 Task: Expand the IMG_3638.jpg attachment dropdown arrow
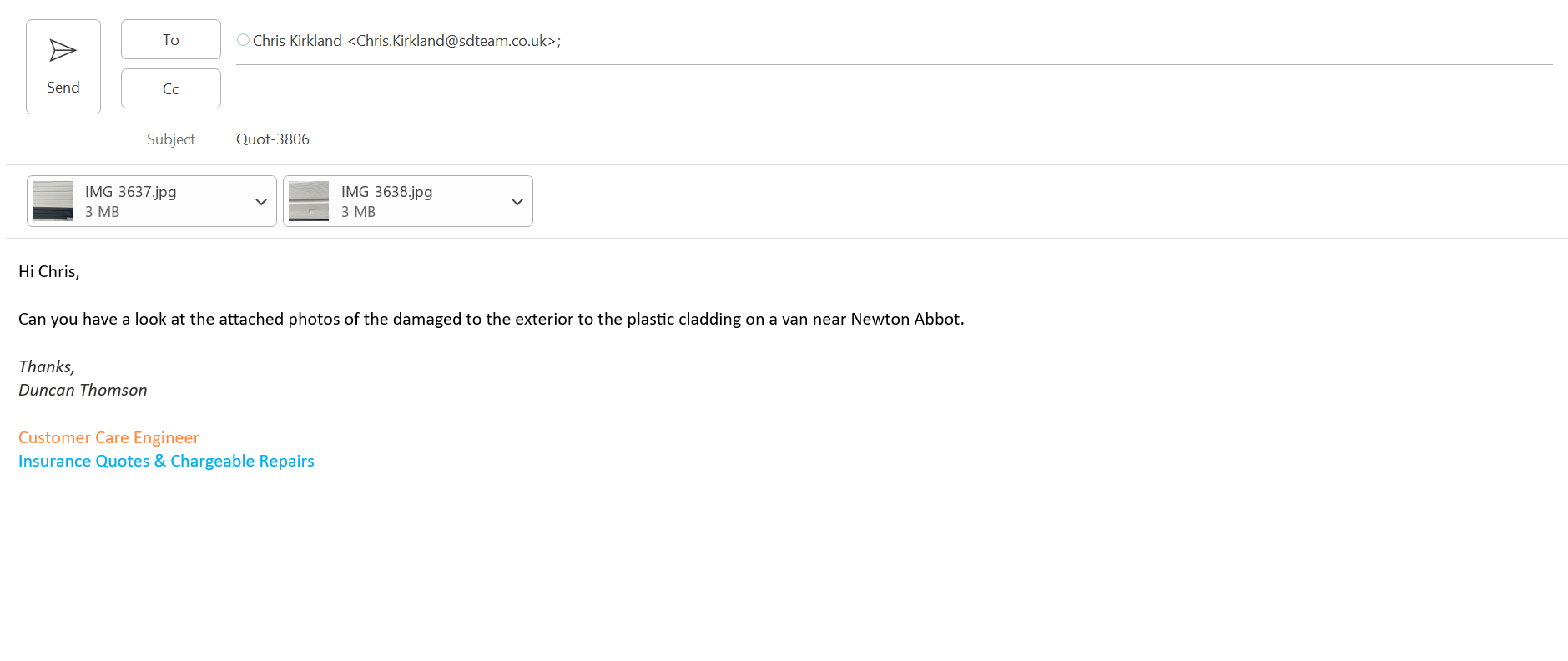[517, 202]
